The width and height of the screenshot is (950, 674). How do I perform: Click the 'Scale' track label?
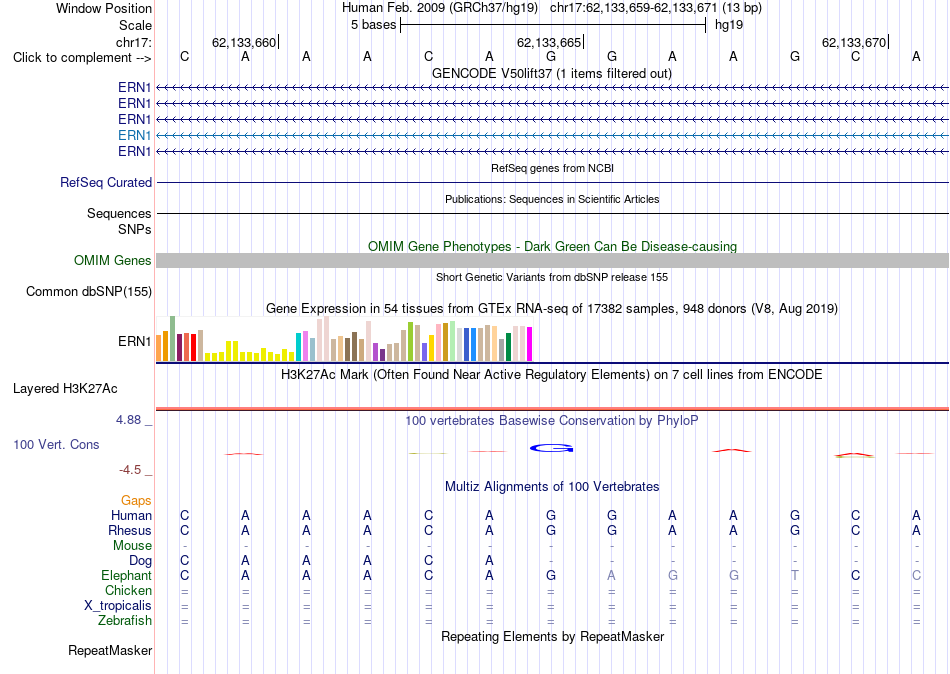click(135, 25)
